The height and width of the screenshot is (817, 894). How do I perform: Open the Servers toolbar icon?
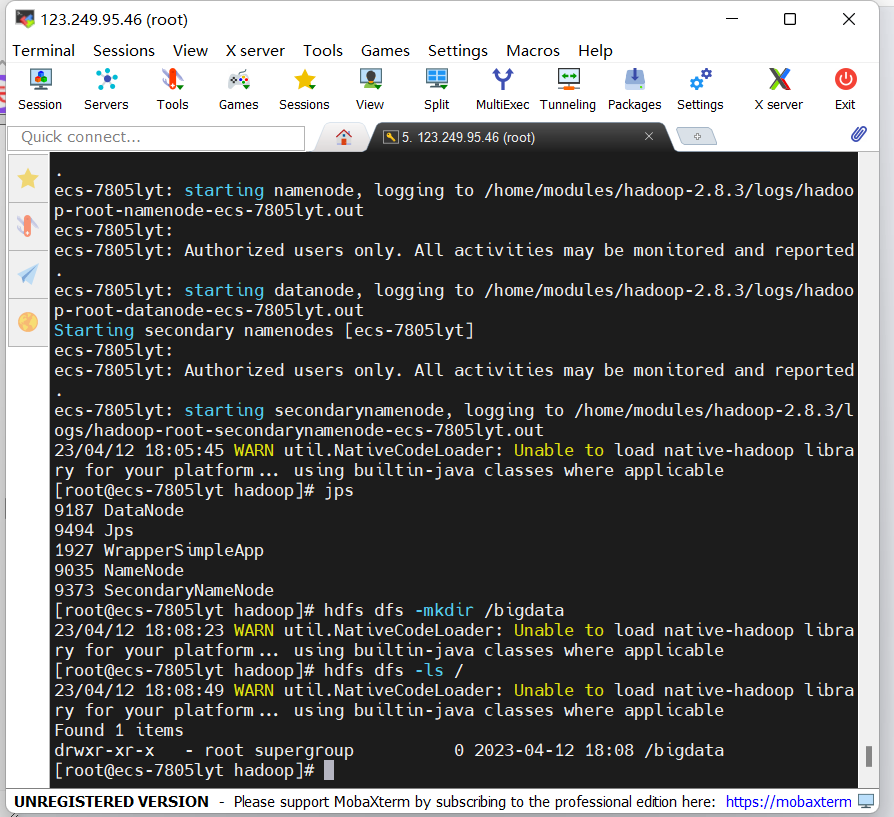pos(106,89)
